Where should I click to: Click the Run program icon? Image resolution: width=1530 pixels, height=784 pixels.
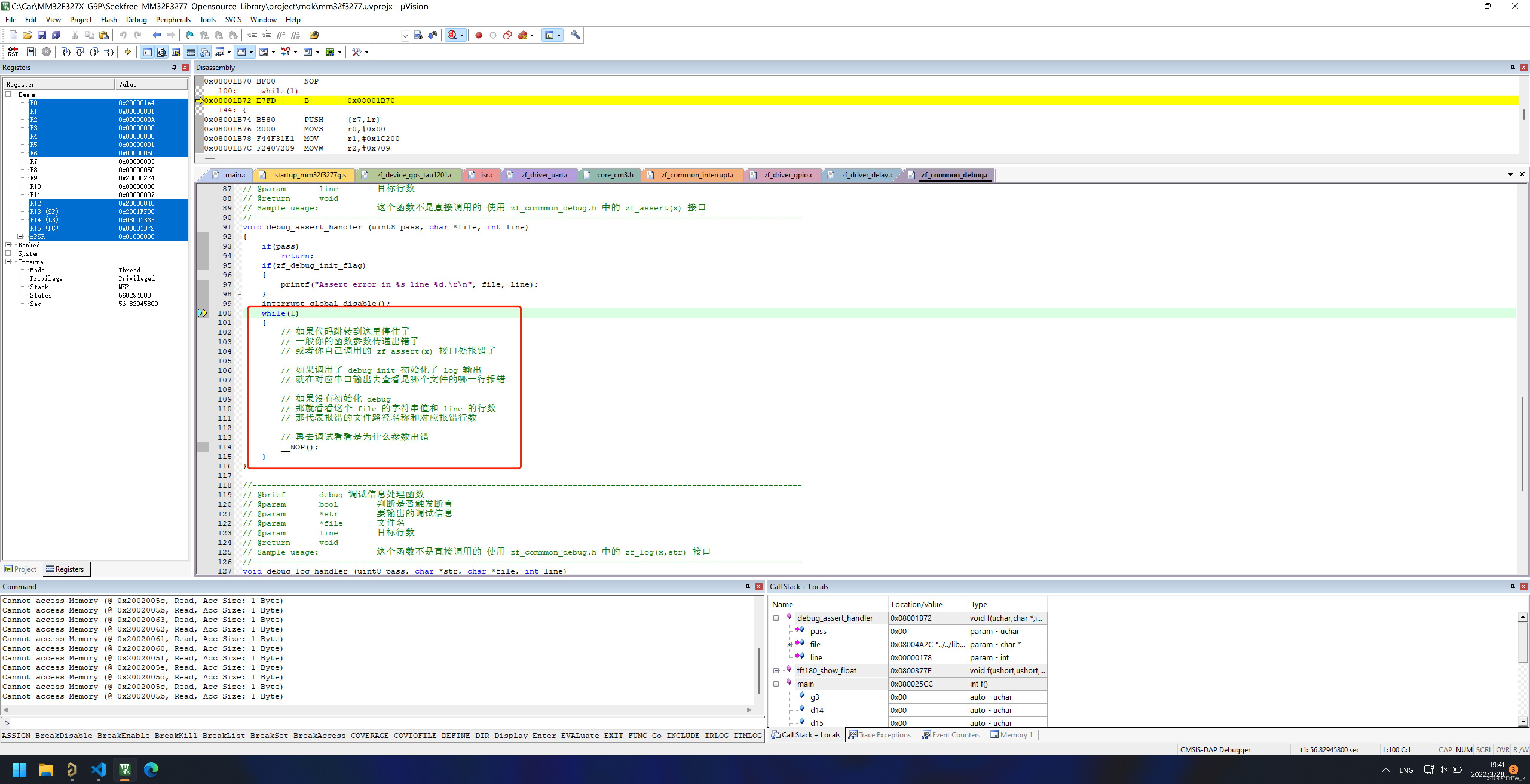click(x=31, y=52)
